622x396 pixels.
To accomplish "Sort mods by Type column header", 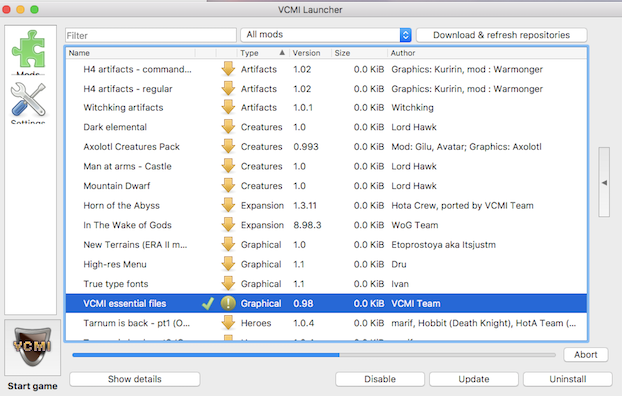I will tap(263, 53).
